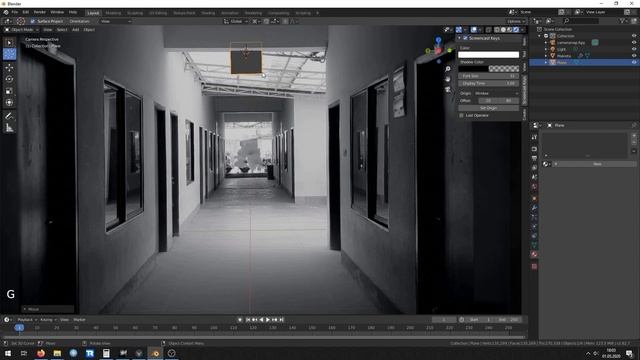Open the Global transform orientation dropdown

[x=236, y=21]
